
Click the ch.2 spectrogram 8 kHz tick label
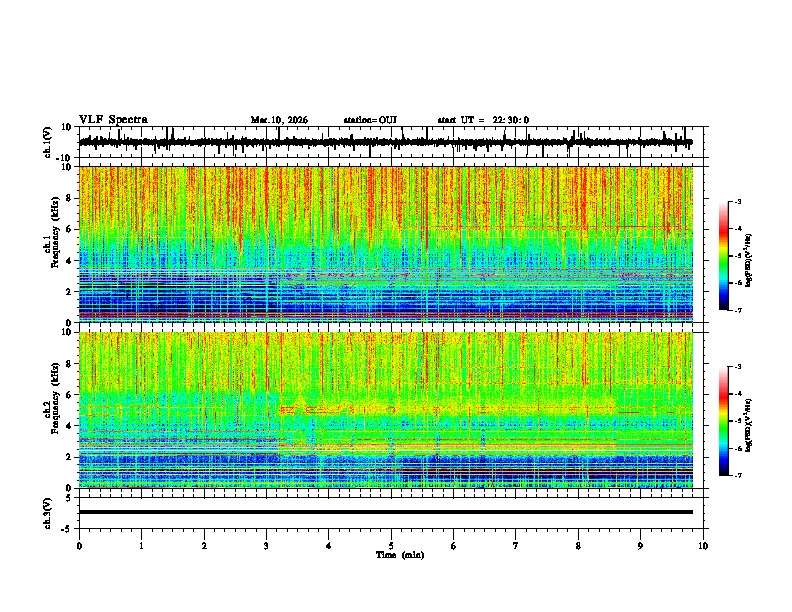pos(70,364)
